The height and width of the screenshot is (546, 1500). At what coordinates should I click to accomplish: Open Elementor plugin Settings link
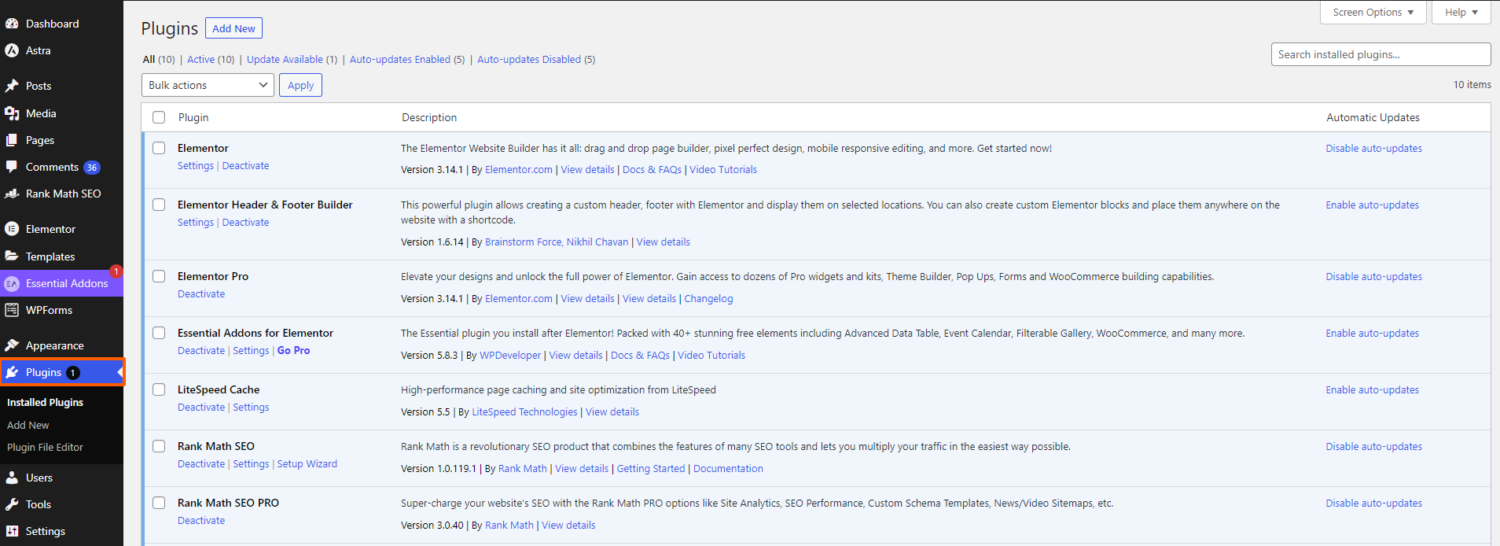pos(196,166)
